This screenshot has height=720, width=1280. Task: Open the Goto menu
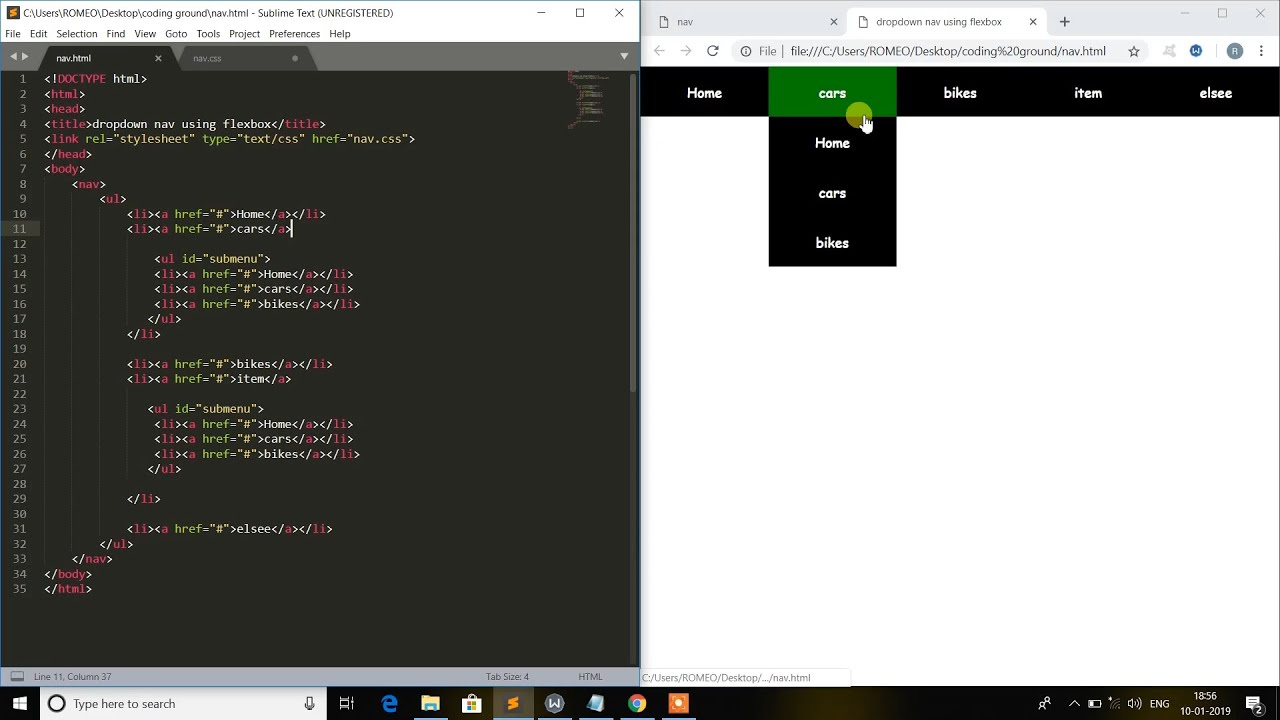176,34
